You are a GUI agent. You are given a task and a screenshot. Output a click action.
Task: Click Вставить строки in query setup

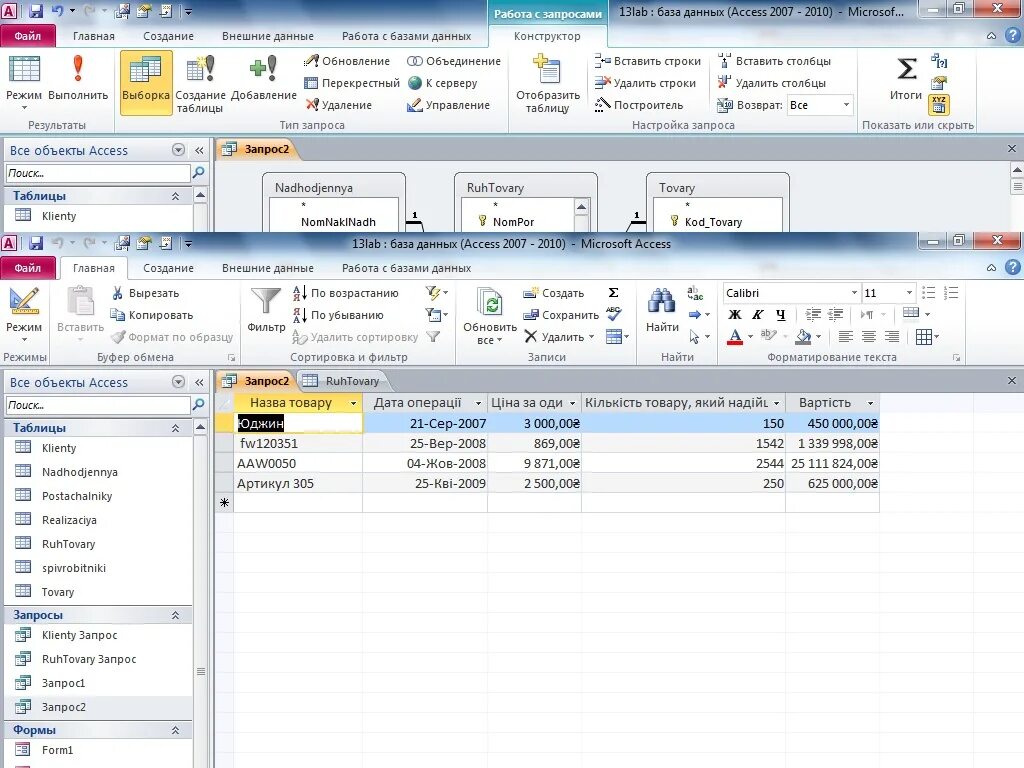647,61
